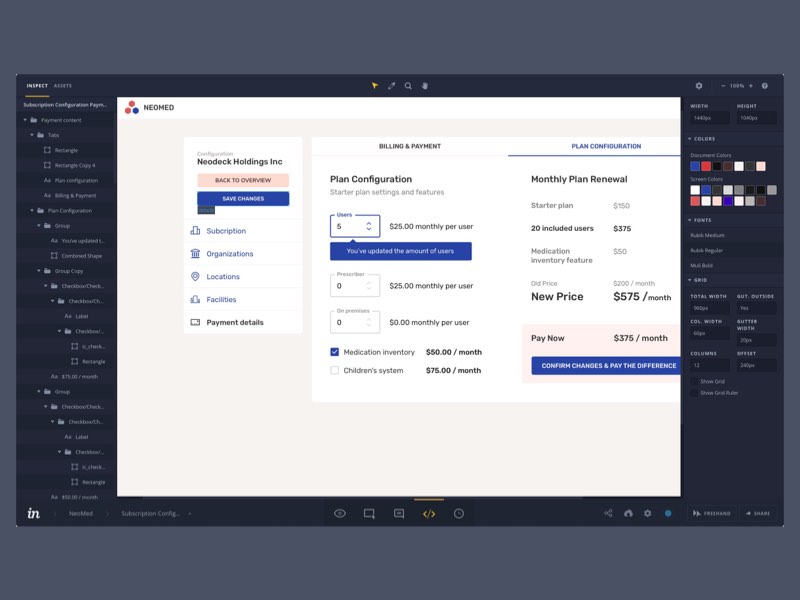Image resolution: width=800 pixels, height=600 pixels.
Task: Enable the Show Grid checkbox
Action: click(x=695, y=381)
